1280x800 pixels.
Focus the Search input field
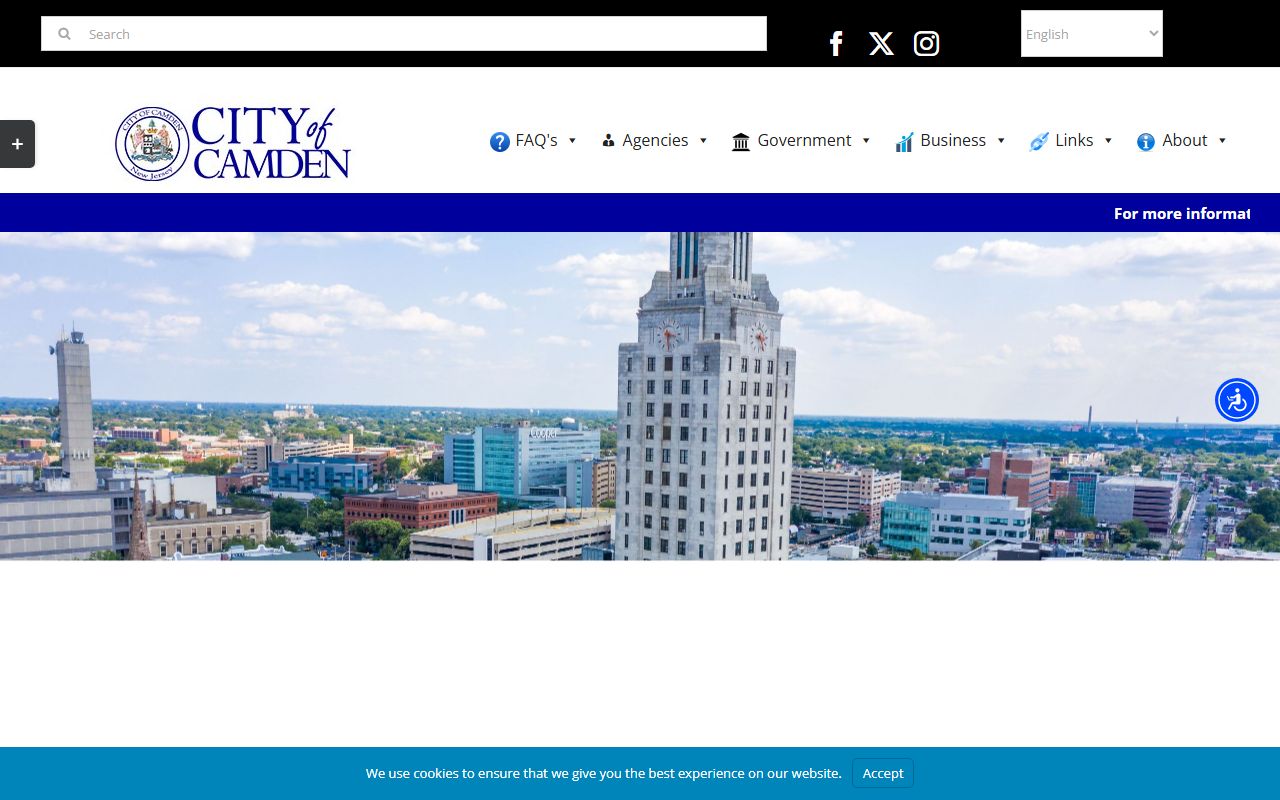pyautogui.click(x=404, y=34)
